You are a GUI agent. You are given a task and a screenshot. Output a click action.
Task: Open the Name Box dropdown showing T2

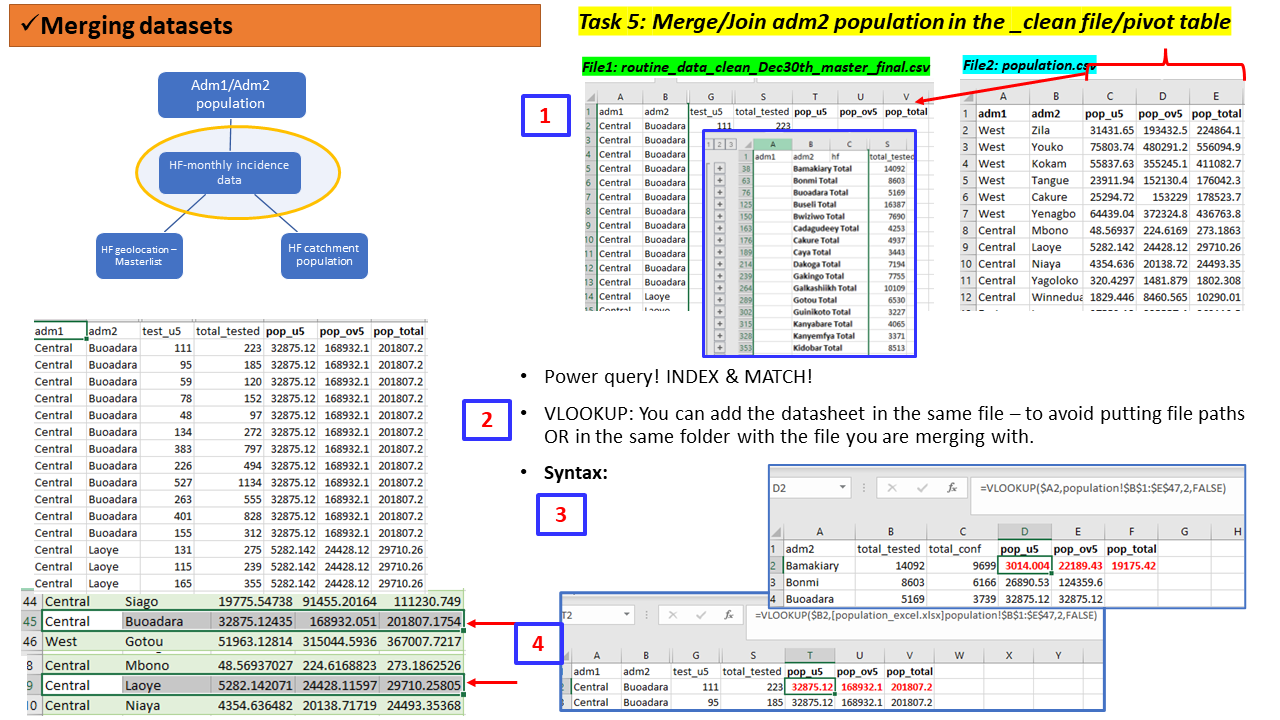pyautogui.click(x=626, y=615)
